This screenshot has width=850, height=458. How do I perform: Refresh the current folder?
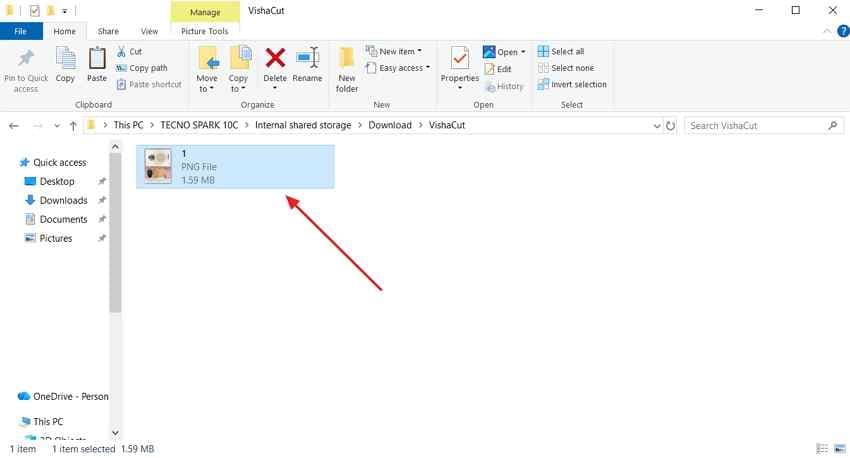coord(671,126)
